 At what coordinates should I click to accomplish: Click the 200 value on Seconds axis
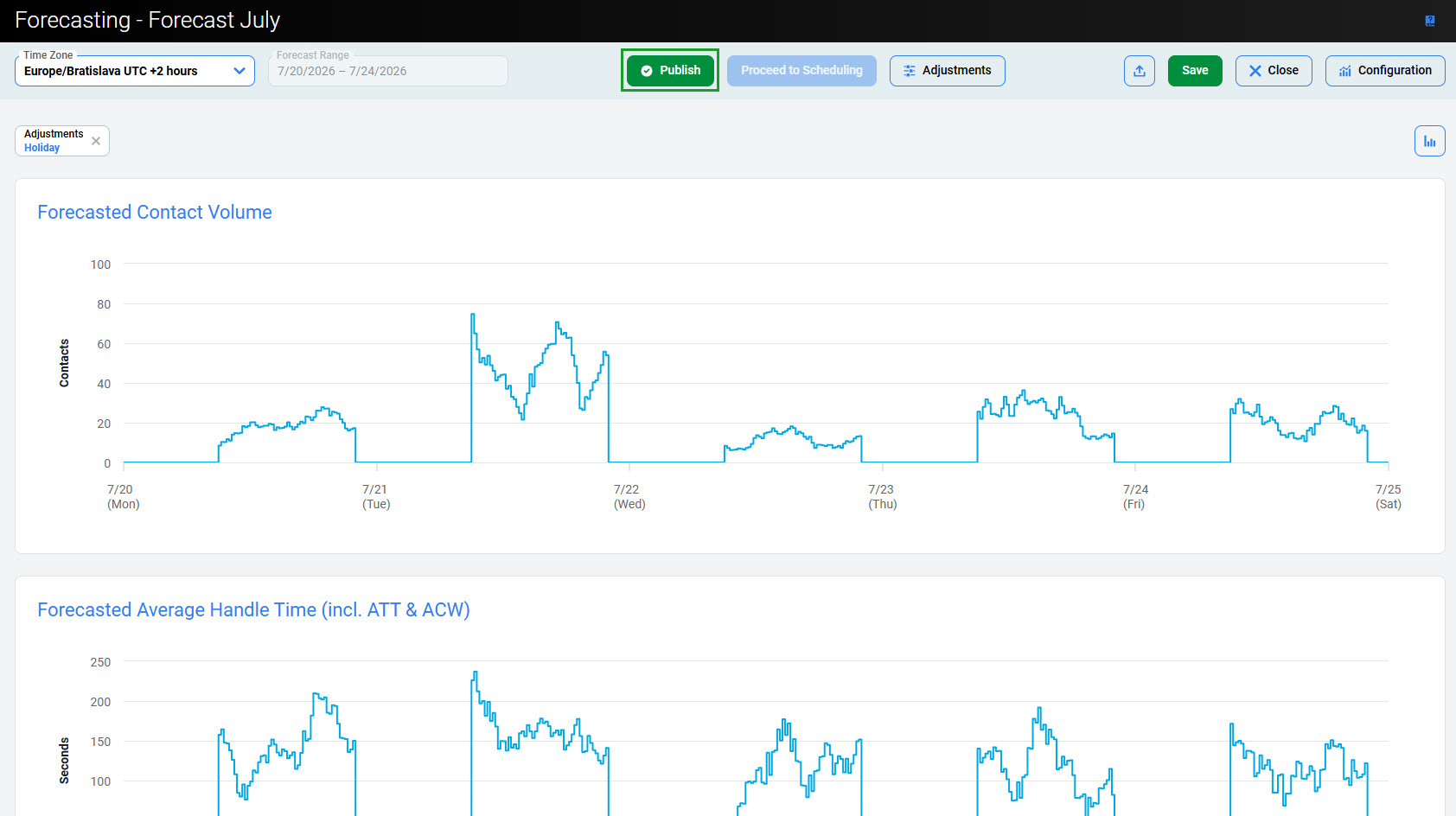pyautogui.click(x=100, y=702)
